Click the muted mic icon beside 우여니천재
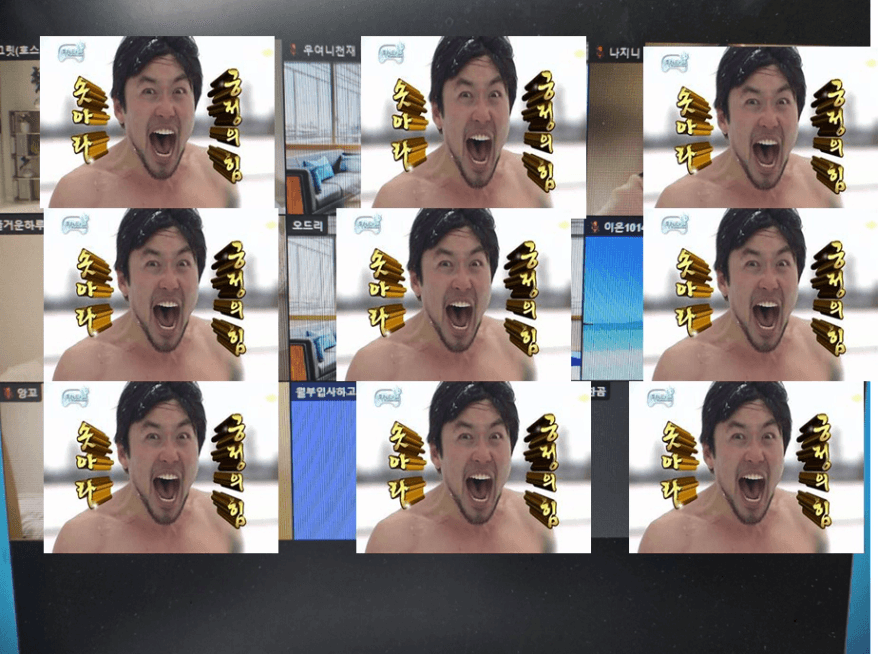The image size is (878, 654). point(293,50)
